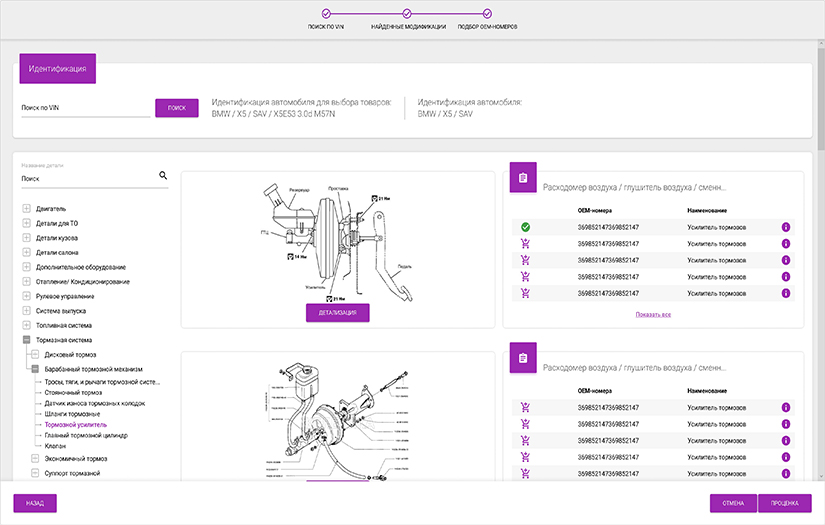Go to the Подбор OEM-номеров step label
Screen dimensions: 825x525
pos(487,26)
